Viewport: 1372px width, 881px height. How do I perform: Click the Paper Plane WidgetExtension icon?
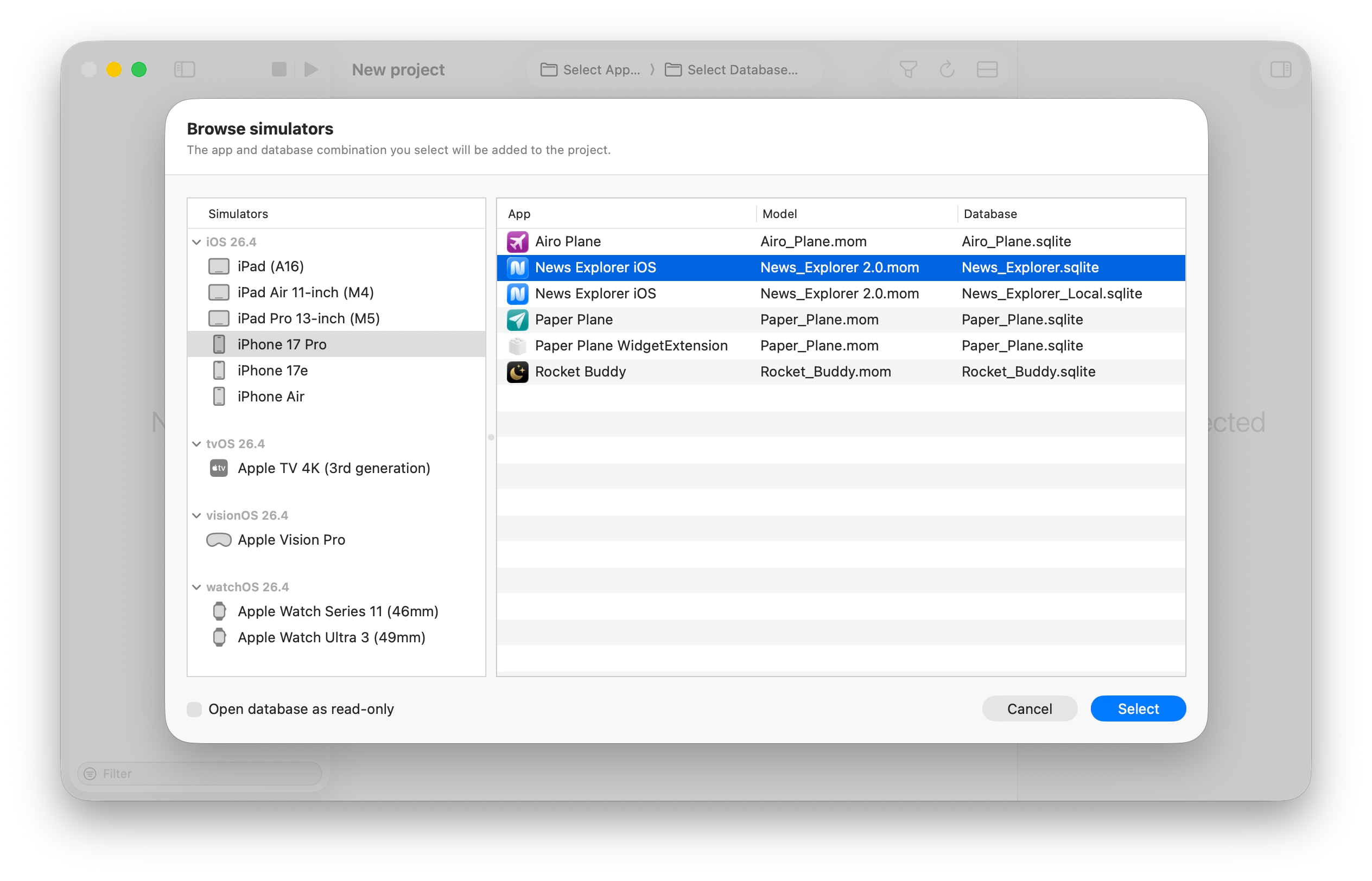(x=517, y=346)
